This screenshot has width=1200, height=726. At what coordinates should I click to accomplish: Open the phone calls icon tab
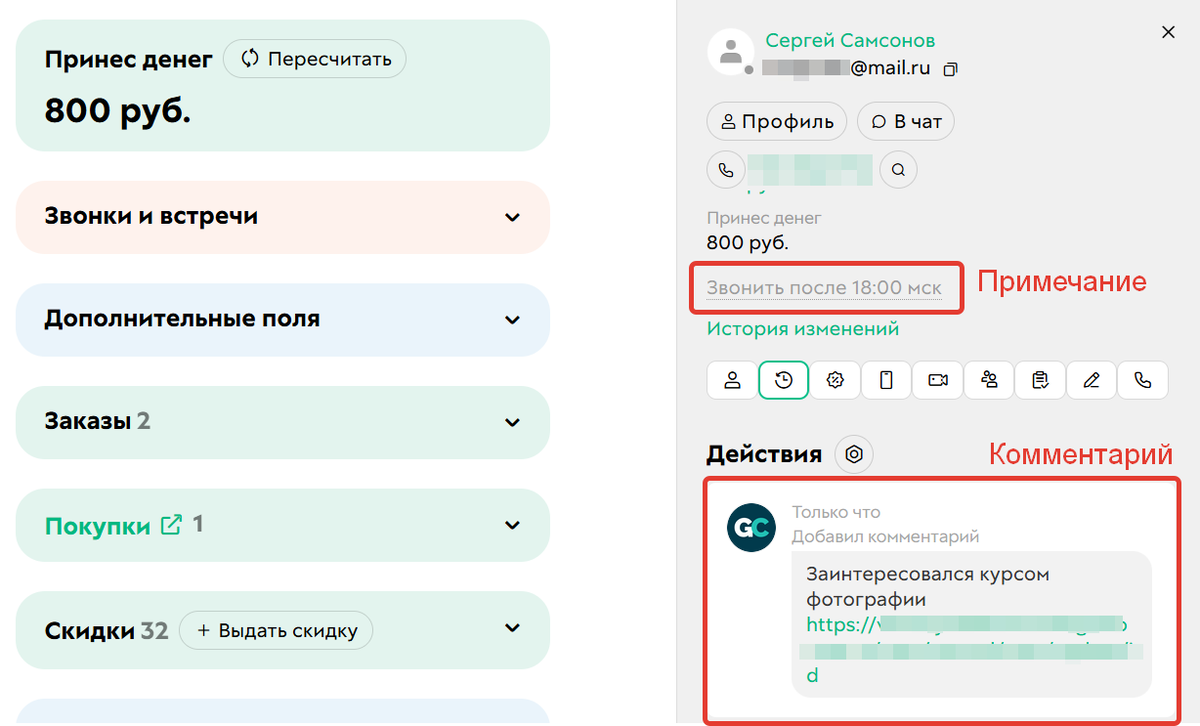(1143, 380)
